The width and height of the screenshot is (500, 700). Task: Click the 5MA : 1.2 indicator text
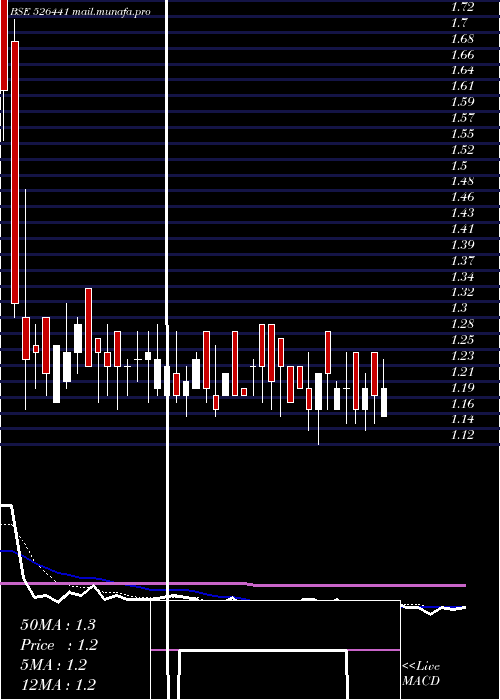click(54, 665)
